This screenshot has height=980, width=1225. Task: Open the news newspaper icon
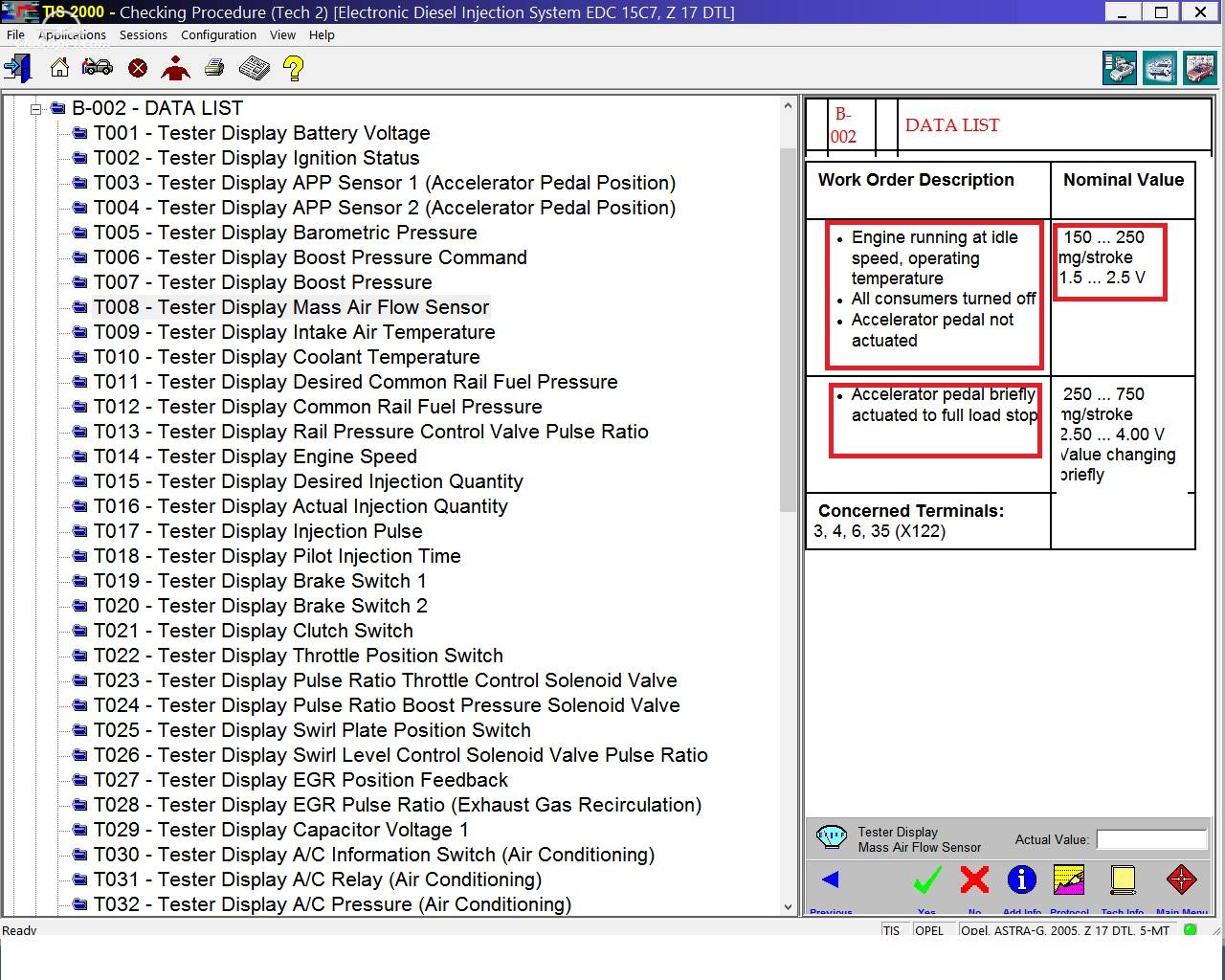254,68
